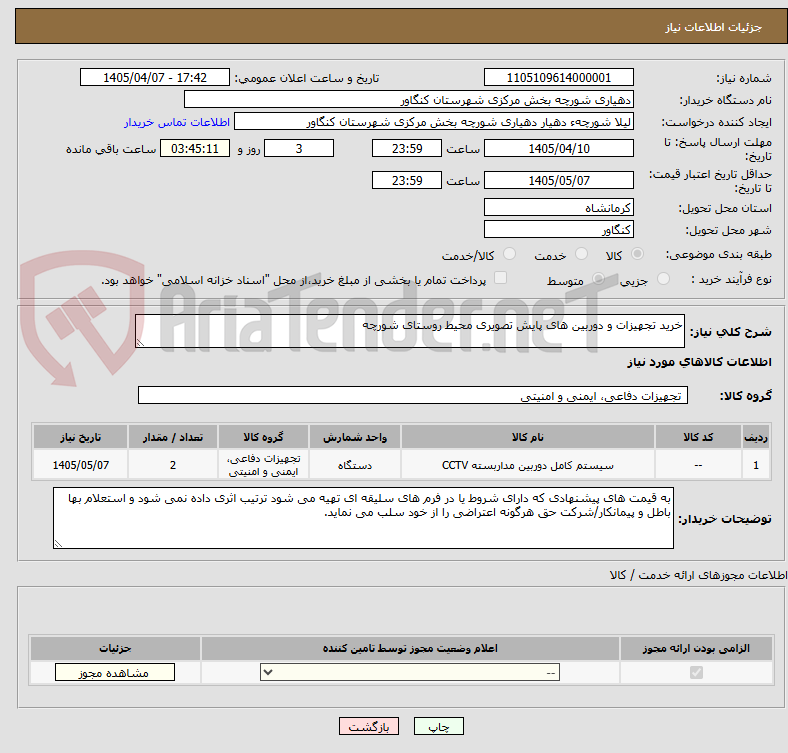Click the بازگشت back button
Viewport: 788px width, 753px height.
click(x=369, y=726)
